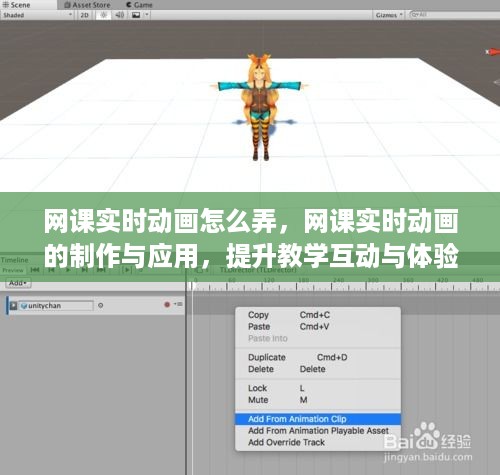Screen dimensions: 500x475
Task: Toggle scene audio speaker icon
Action: tap(119, 15)
